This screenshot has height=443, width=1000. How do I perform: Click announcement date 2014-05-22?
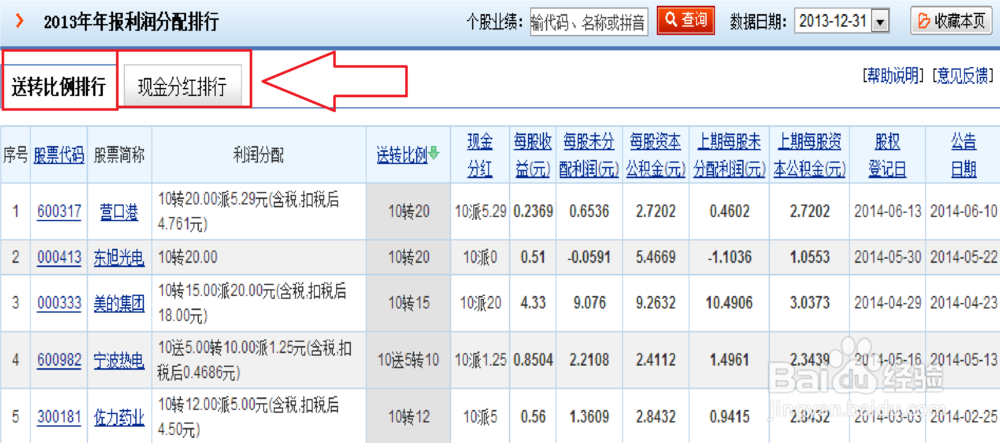point(964,258)
